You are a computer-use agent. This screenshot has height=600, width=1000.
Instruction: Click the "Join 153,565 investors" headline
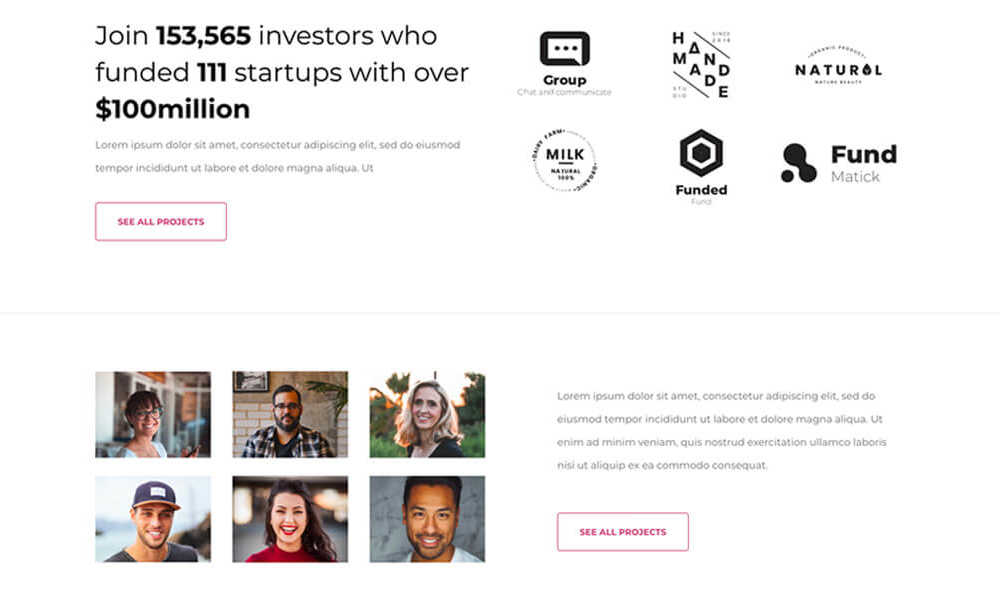(x=266, y=36)
